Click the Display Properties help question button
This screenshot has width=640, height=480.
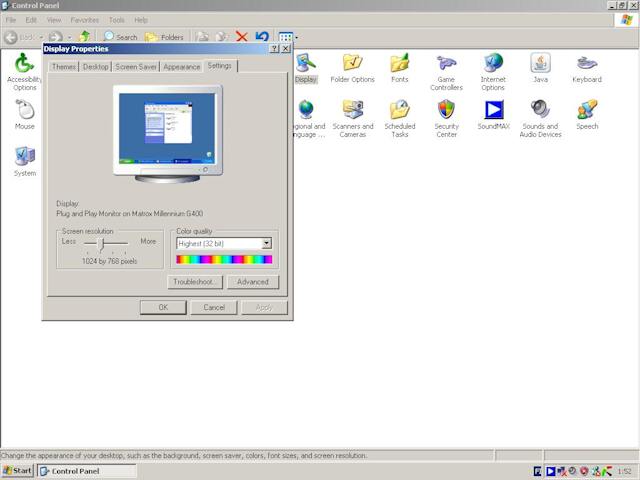tap(275, 49)
